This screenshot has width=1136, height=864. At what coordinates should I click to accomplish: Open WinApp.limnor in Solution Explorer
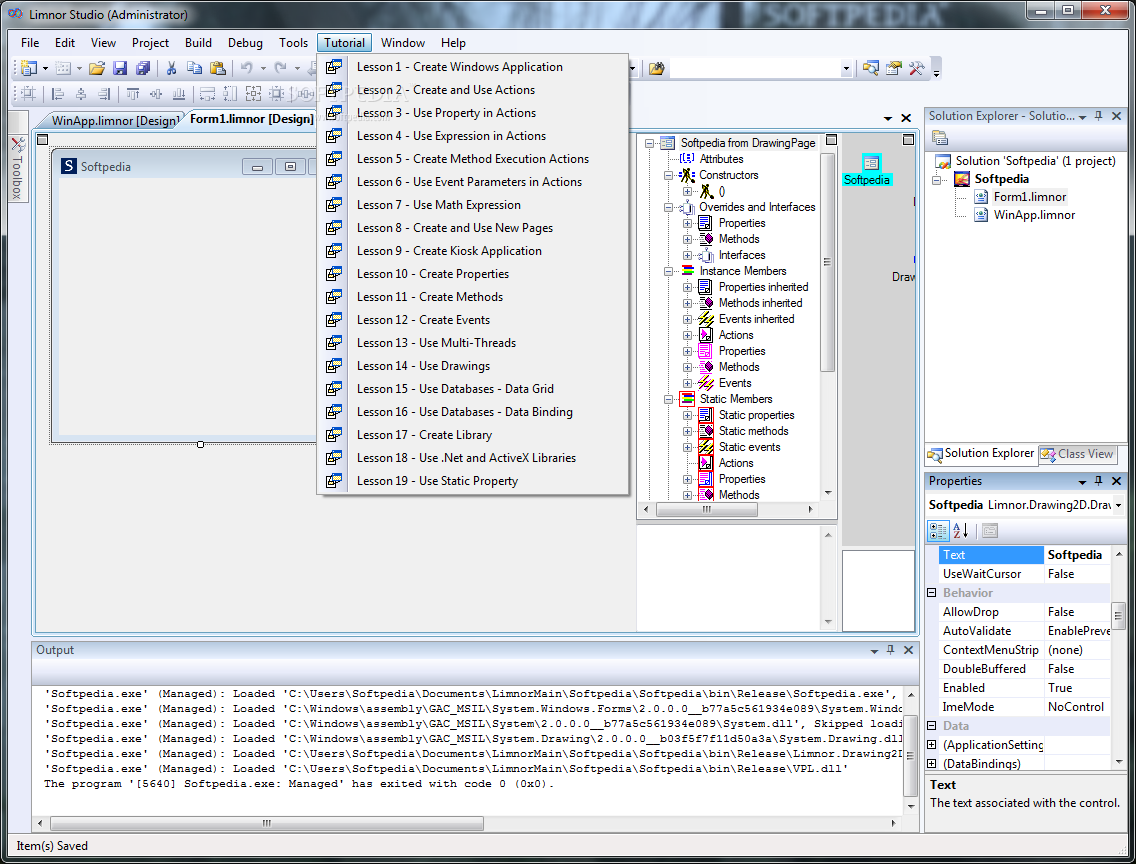click(x=1034, y=215)
